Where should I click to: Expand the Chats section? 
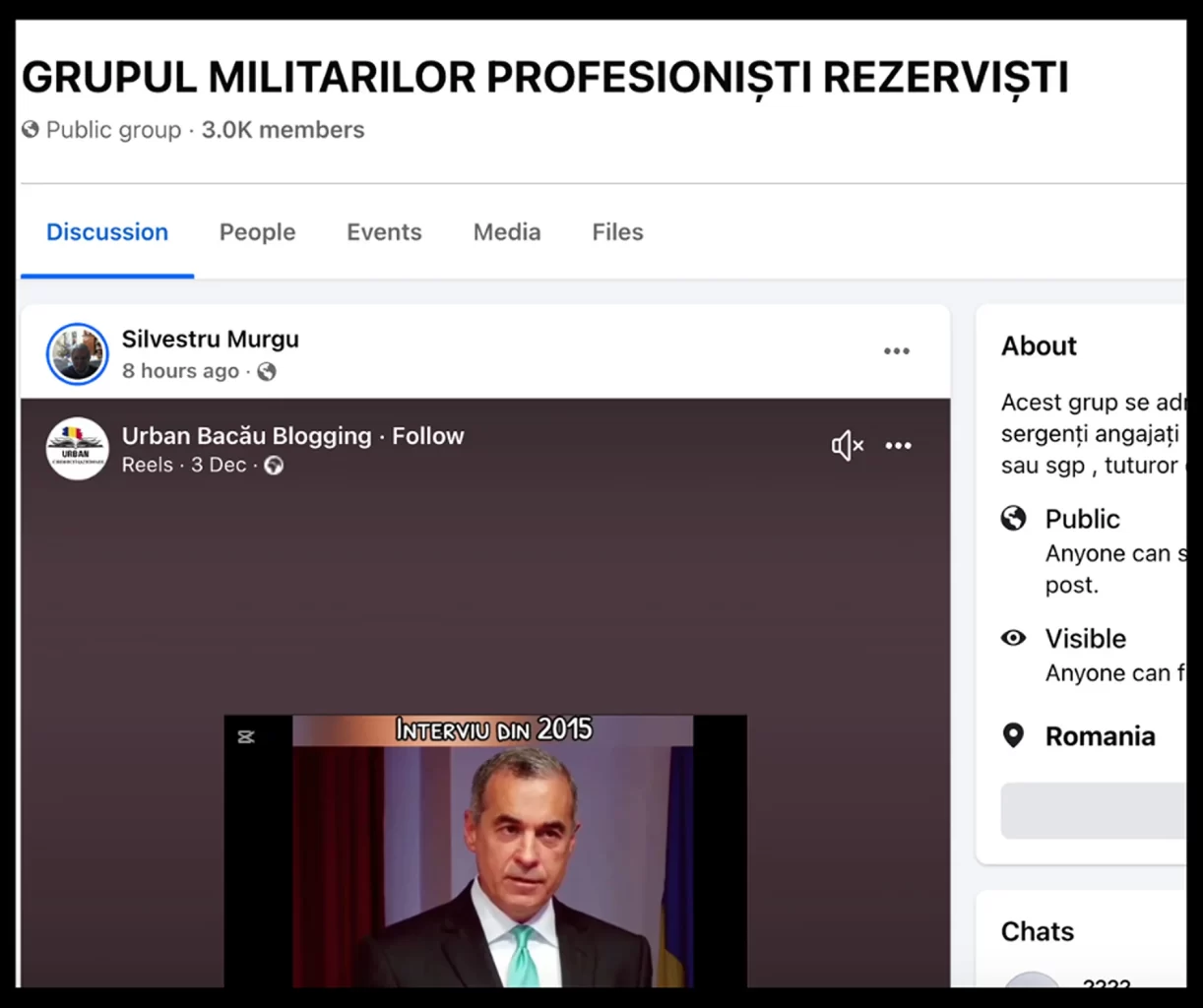(x=1037, y=931)
